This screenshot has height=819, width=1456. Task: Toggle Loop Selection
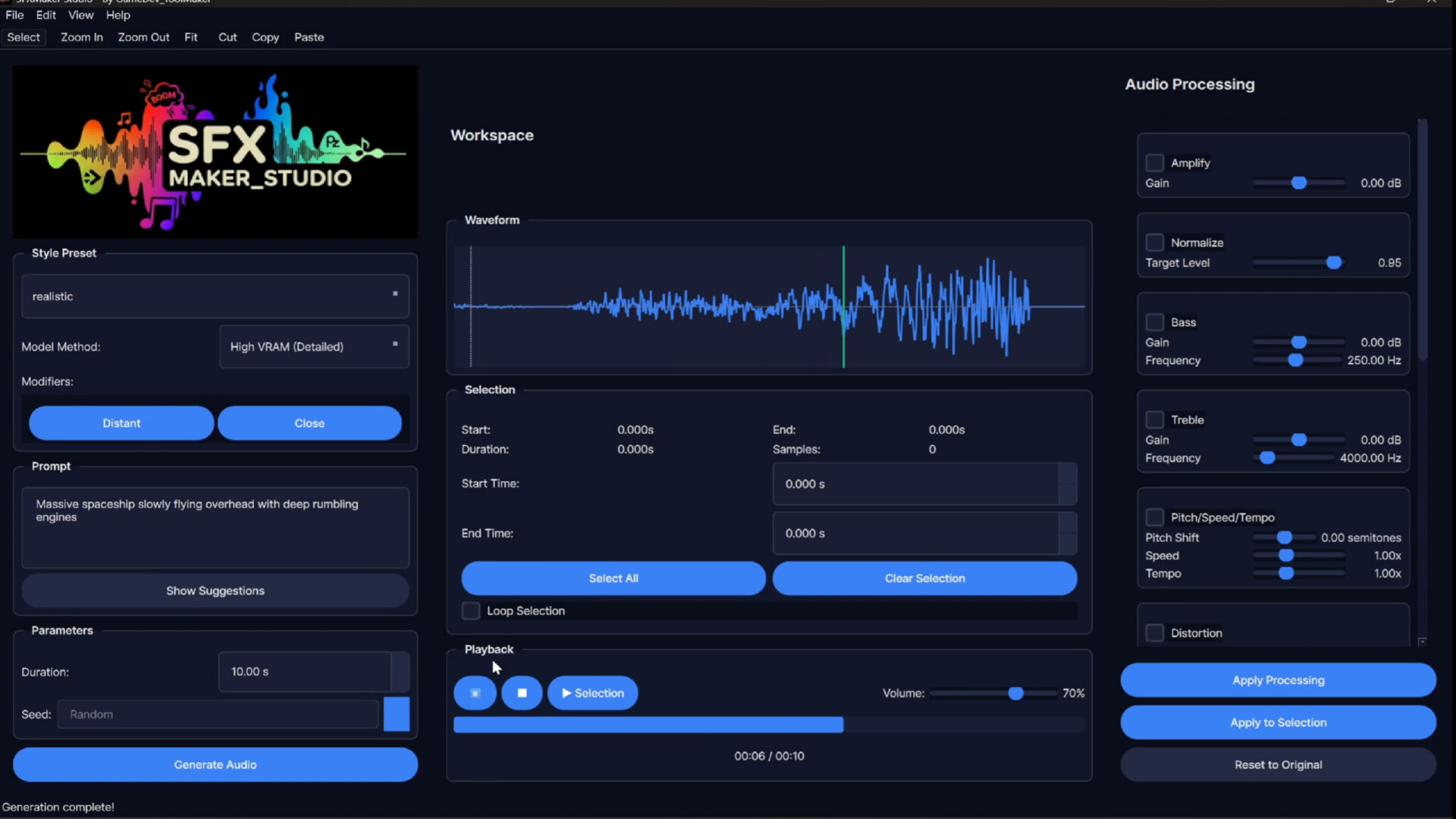pyautogui.click(x=470, y=610)
